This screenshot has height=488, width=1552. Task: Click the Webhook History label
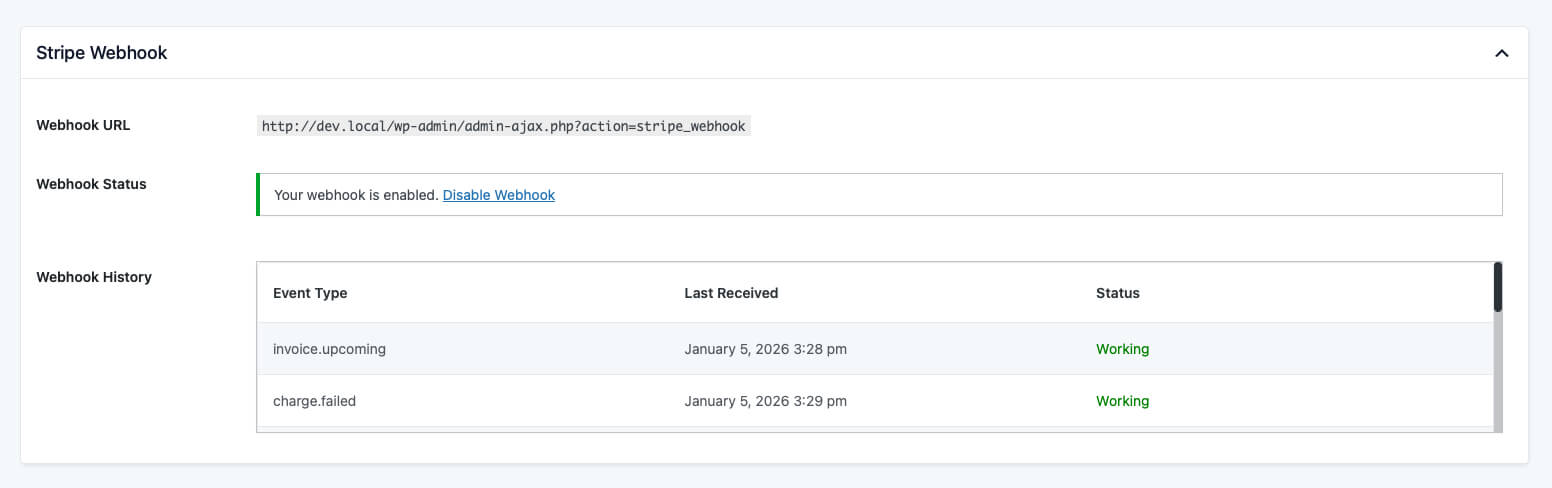coord(94,277)
